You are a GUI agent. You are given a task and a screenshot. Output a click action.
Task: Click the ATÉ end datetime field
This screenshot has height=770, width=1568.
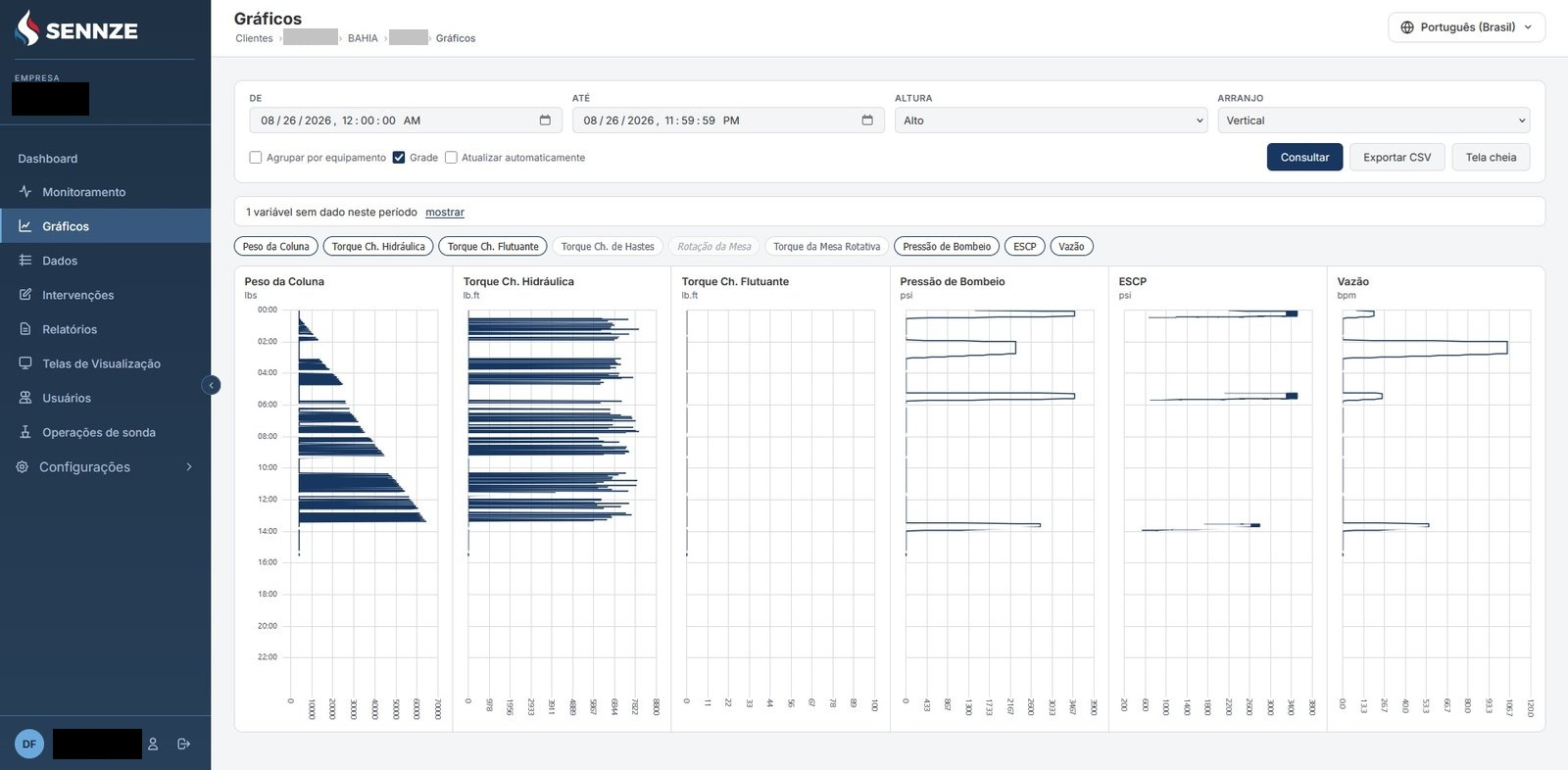point(728,120)
